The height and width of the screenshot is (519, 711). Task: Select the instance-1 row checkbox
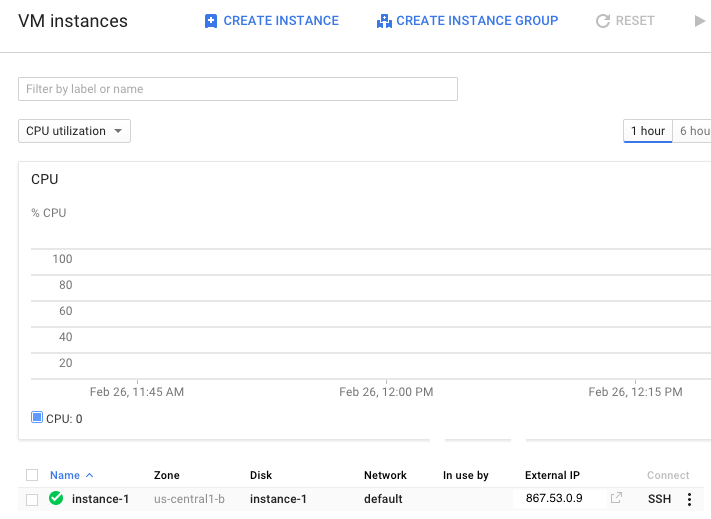(x=32, y=499)
